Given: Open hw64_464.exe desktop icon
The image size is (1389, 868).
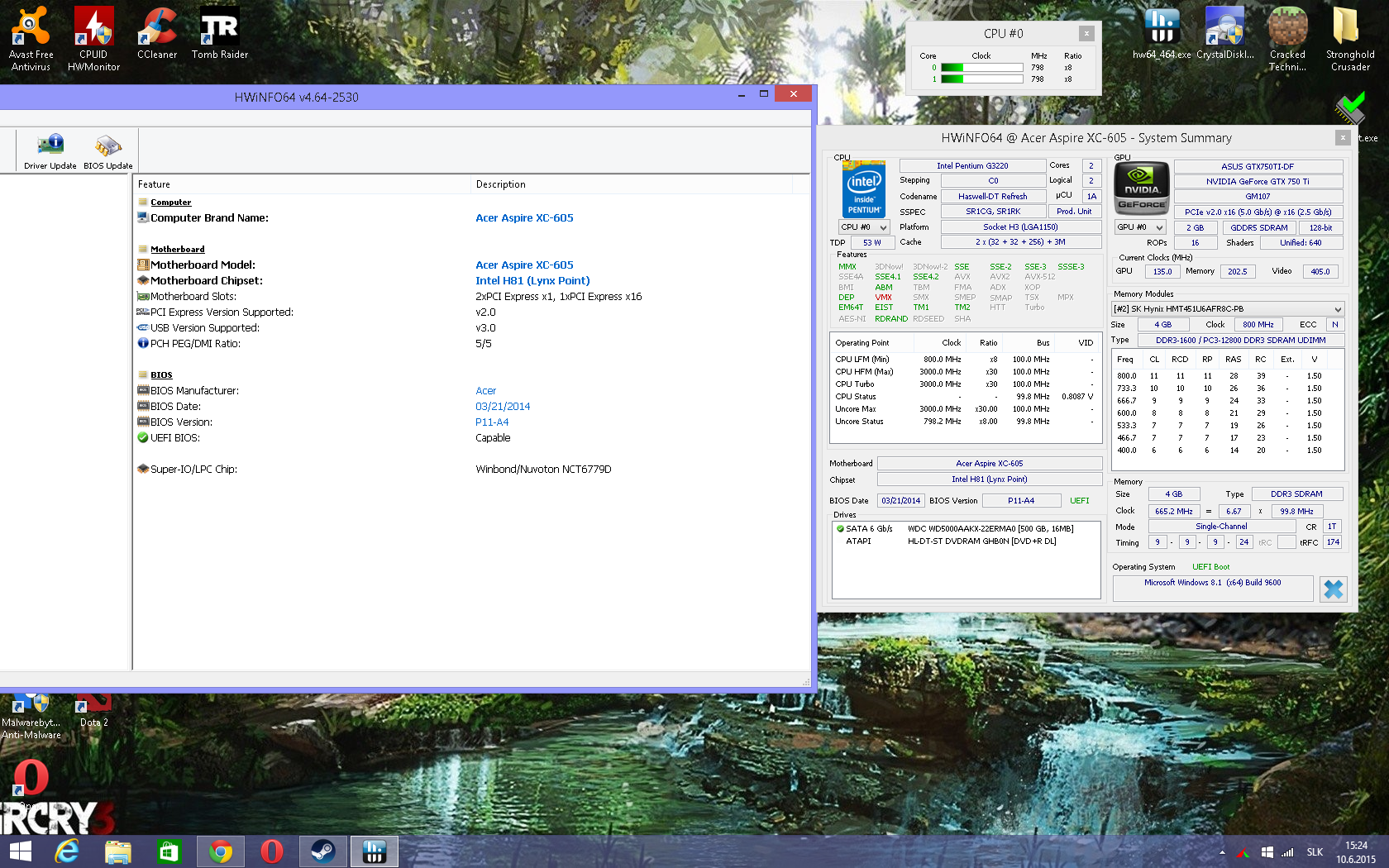Looking at the screenshot, I should (1162, 33).
